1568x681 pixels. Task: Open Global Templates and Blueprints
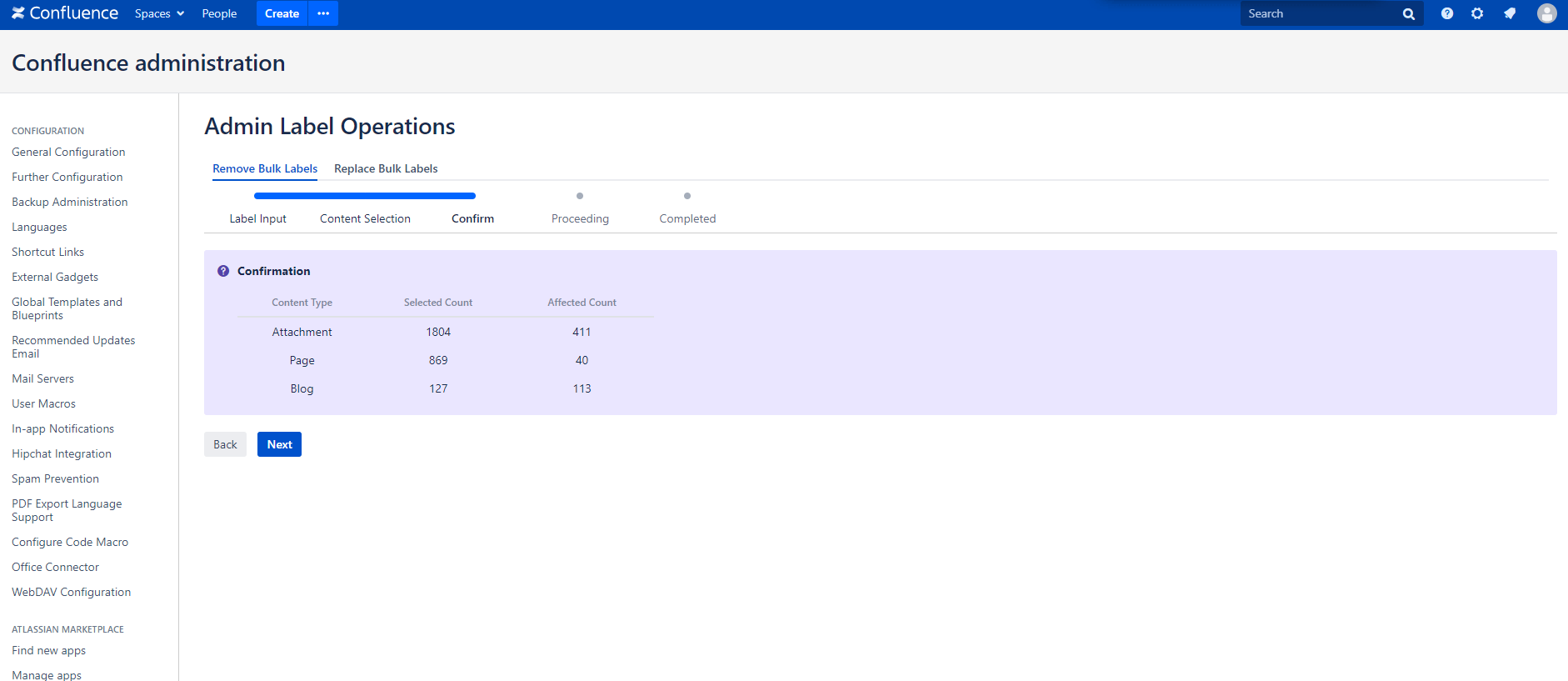pyautogui.click(x=67, y=308)
